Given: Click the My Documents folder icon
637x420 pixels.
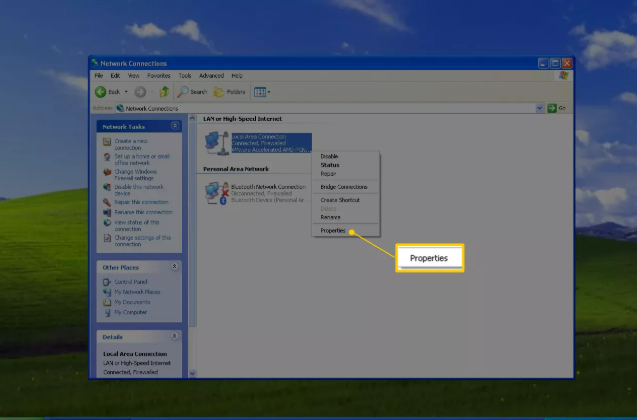Looking at the screenshot, I should (x=107, y=302).
